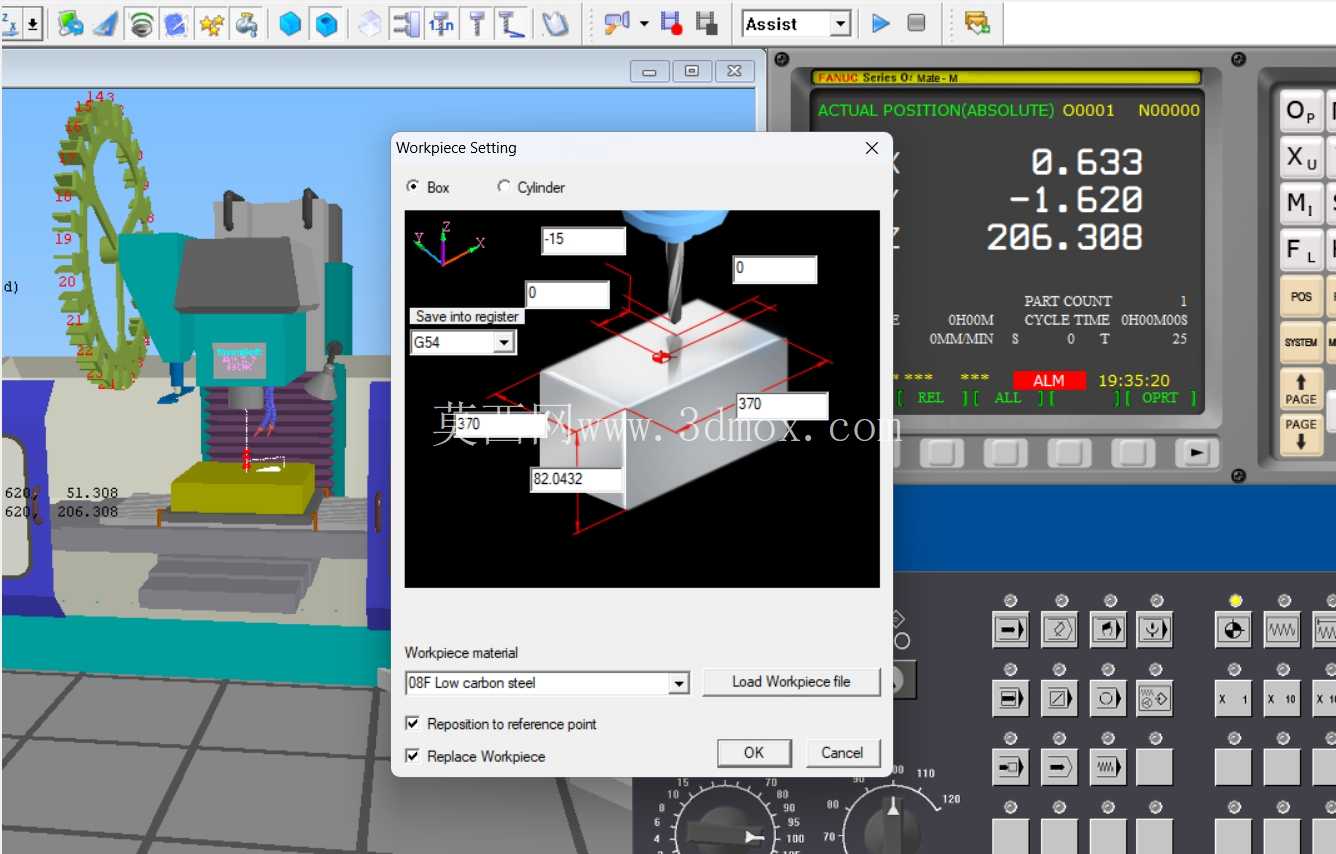Image resolution: width=1336 pixels, height=854 pixels.
Task: Click the L-shaped tool path icon
Action: [x=512, y=24]
